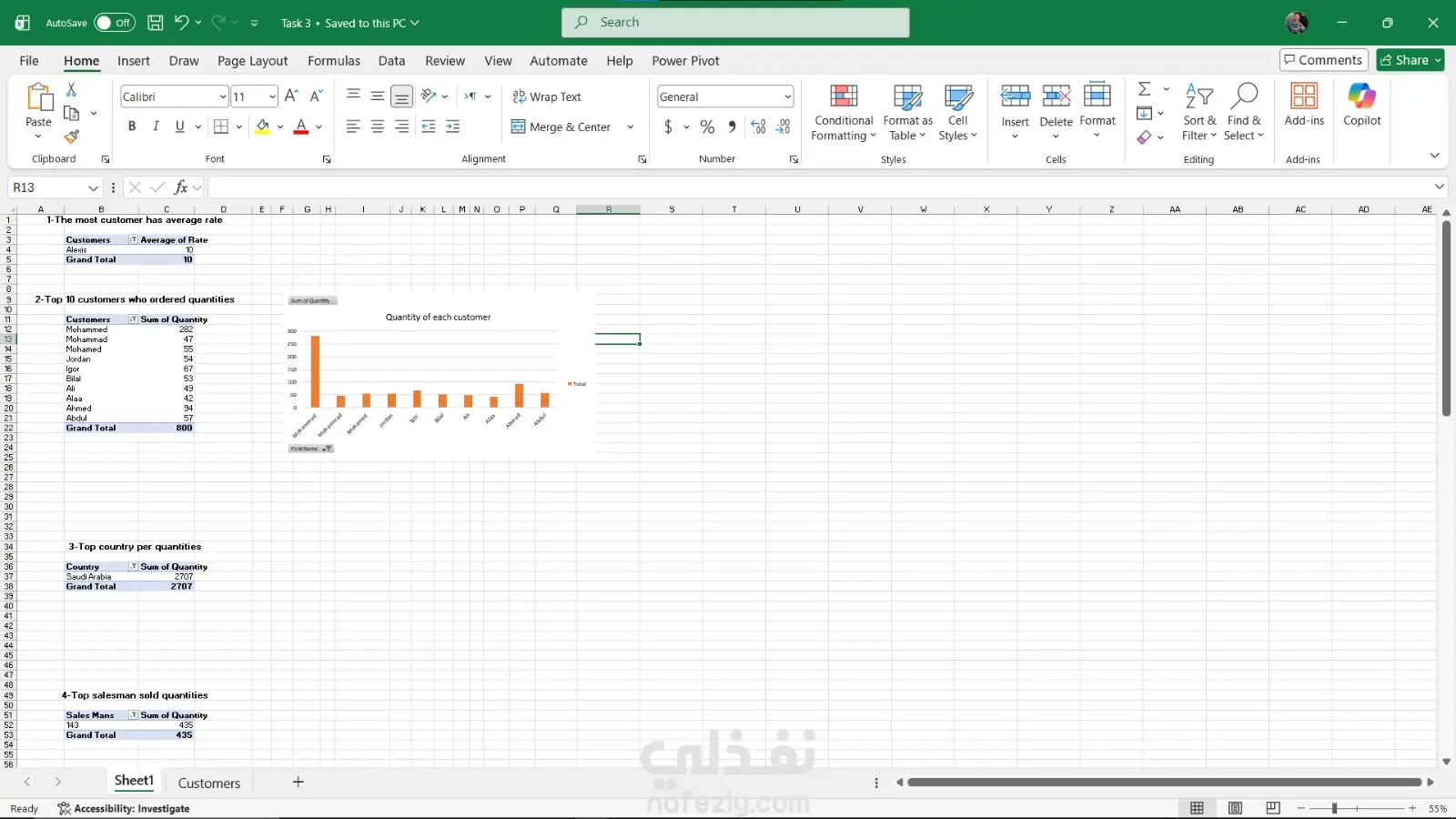Apply red Font Color swatch
Screen dimensions: 1456x819
pos(301,126)
